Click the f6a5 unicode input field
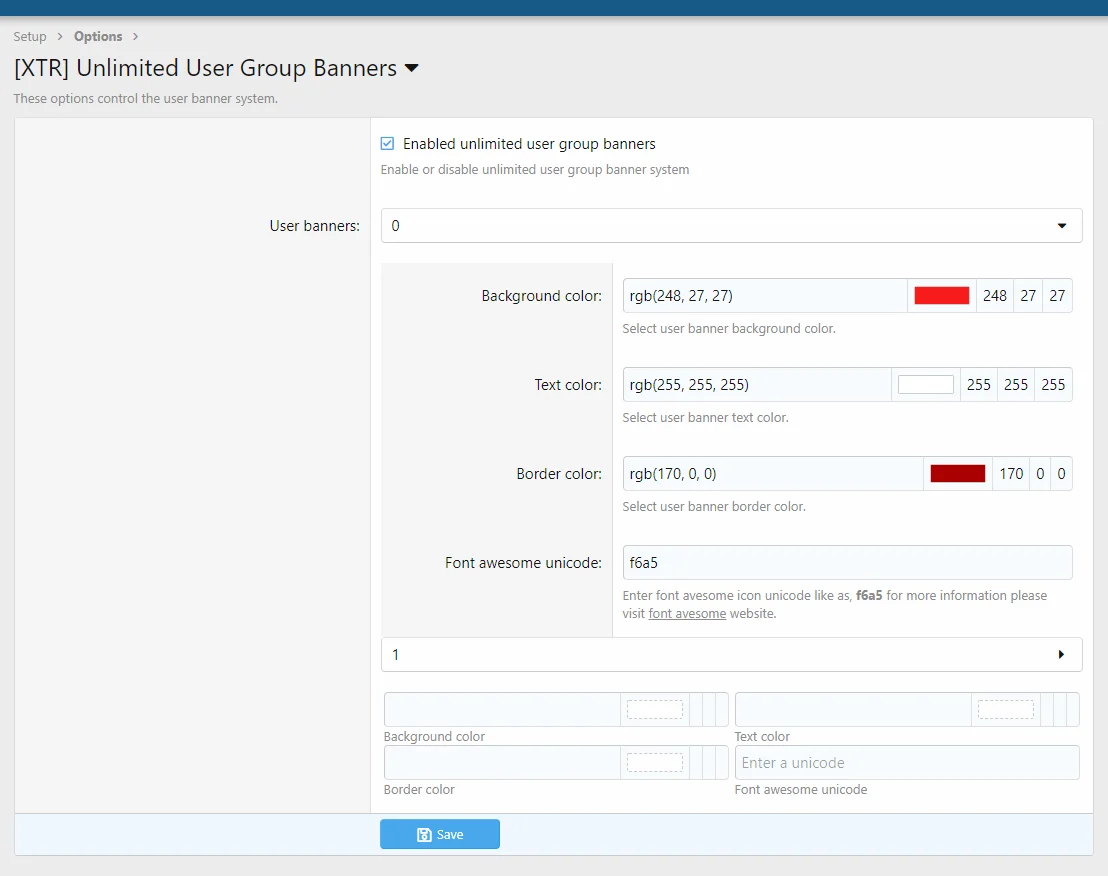This screenshot has height=876, width=1108. [x=847, y=562]
